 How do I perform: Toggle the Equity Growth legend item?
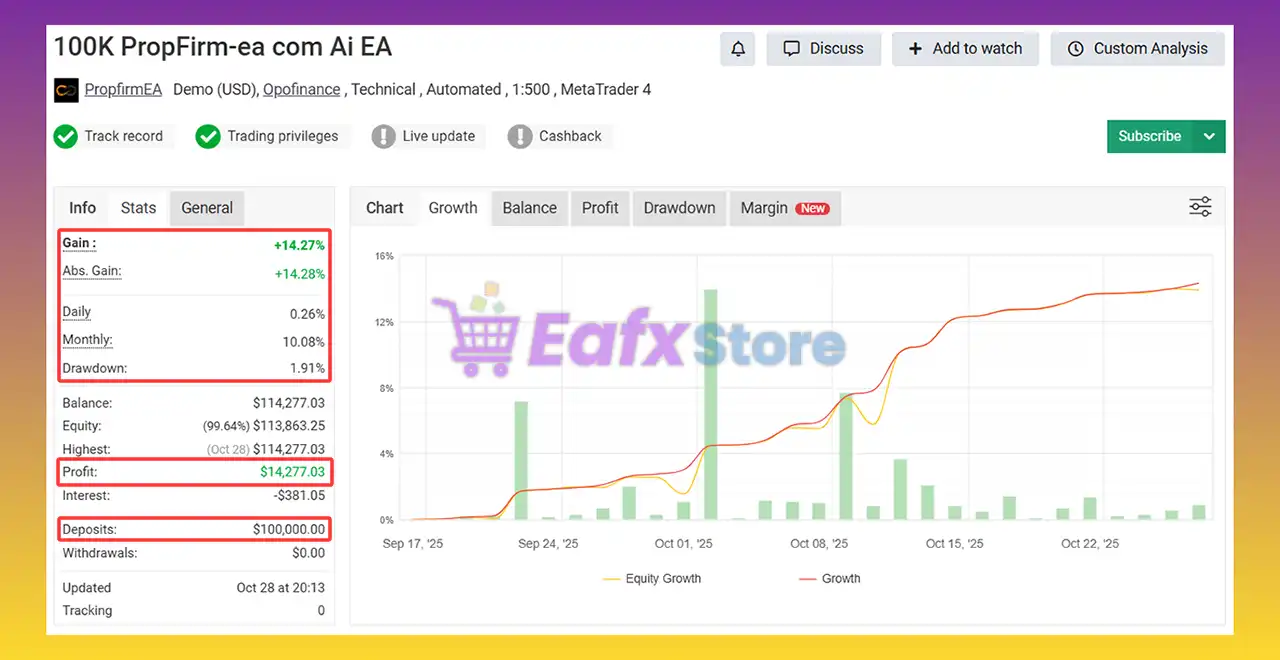tap(651, 578)
